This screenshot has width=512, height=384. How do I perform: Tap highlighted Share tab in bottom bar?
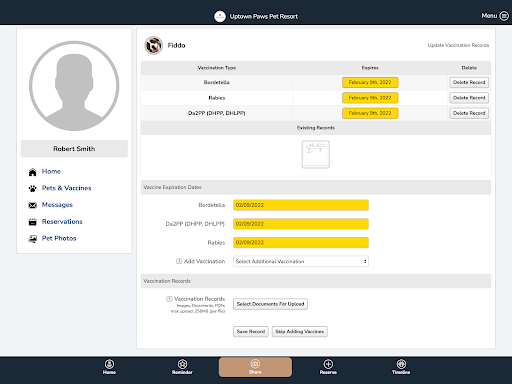(255, 367)
